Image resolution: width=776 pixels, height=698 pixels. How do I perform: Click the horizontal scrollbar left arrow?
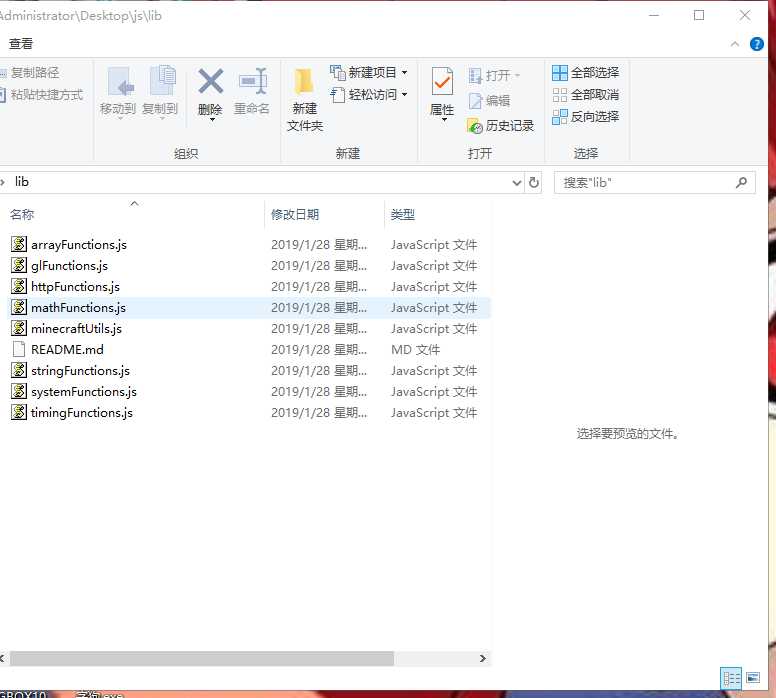(x=2, y=659)
